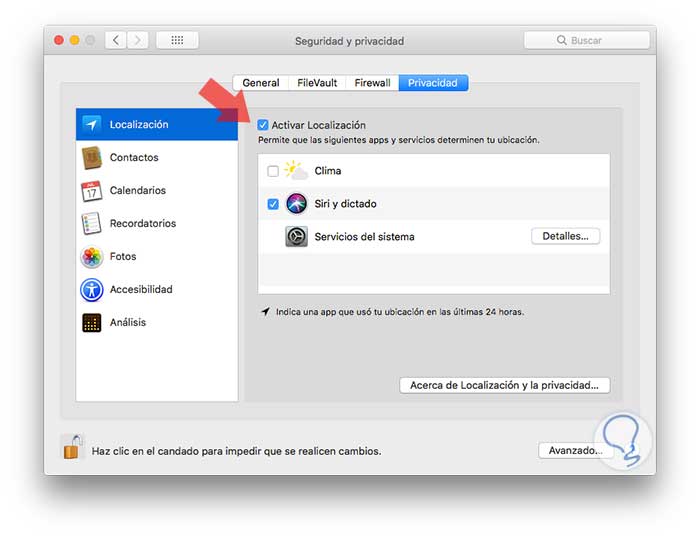Viewport: 700px width, 538px height.
Task: Click into the Buscar search field
Action: [x=587, y=40]
